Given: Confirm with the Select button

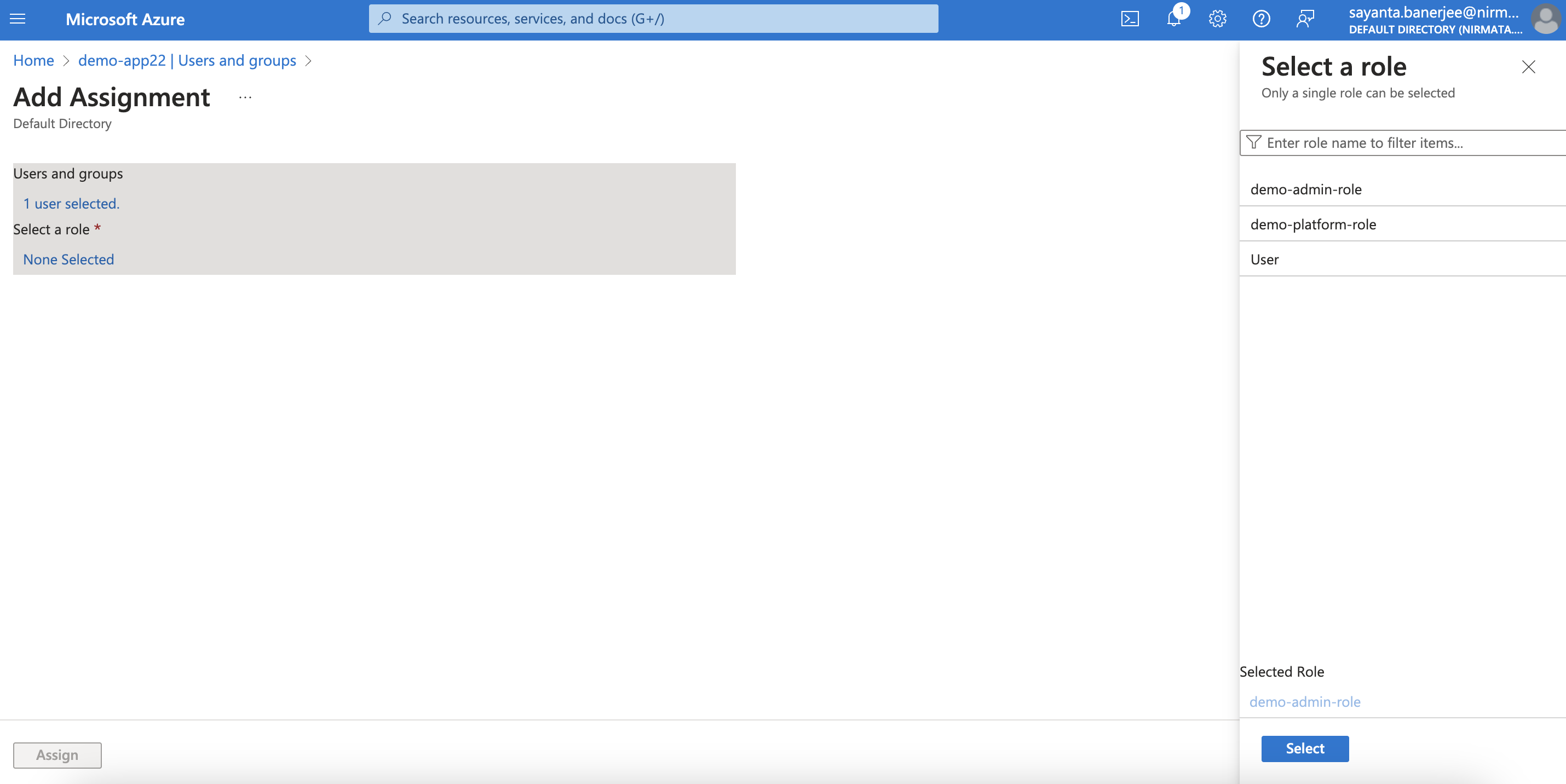Looking at the screenshot, I should 1305,748.
